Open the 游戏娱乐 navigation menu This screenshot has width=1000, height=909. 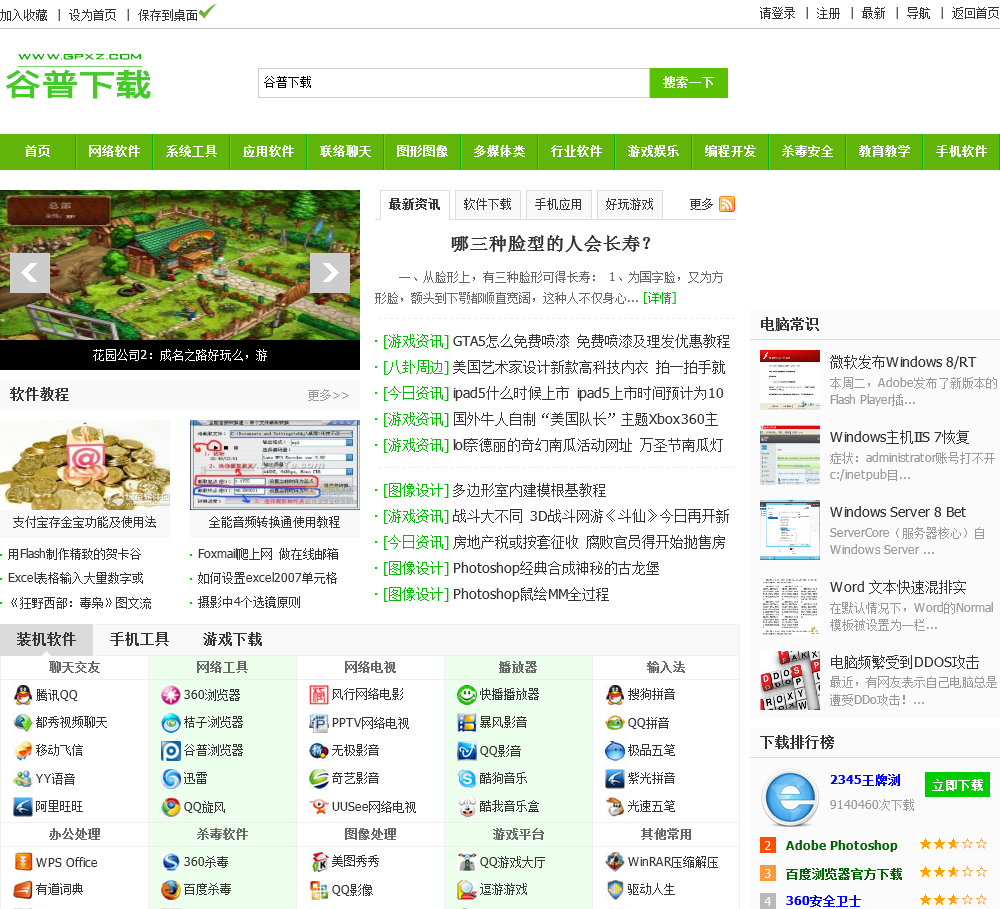(653, 152)
